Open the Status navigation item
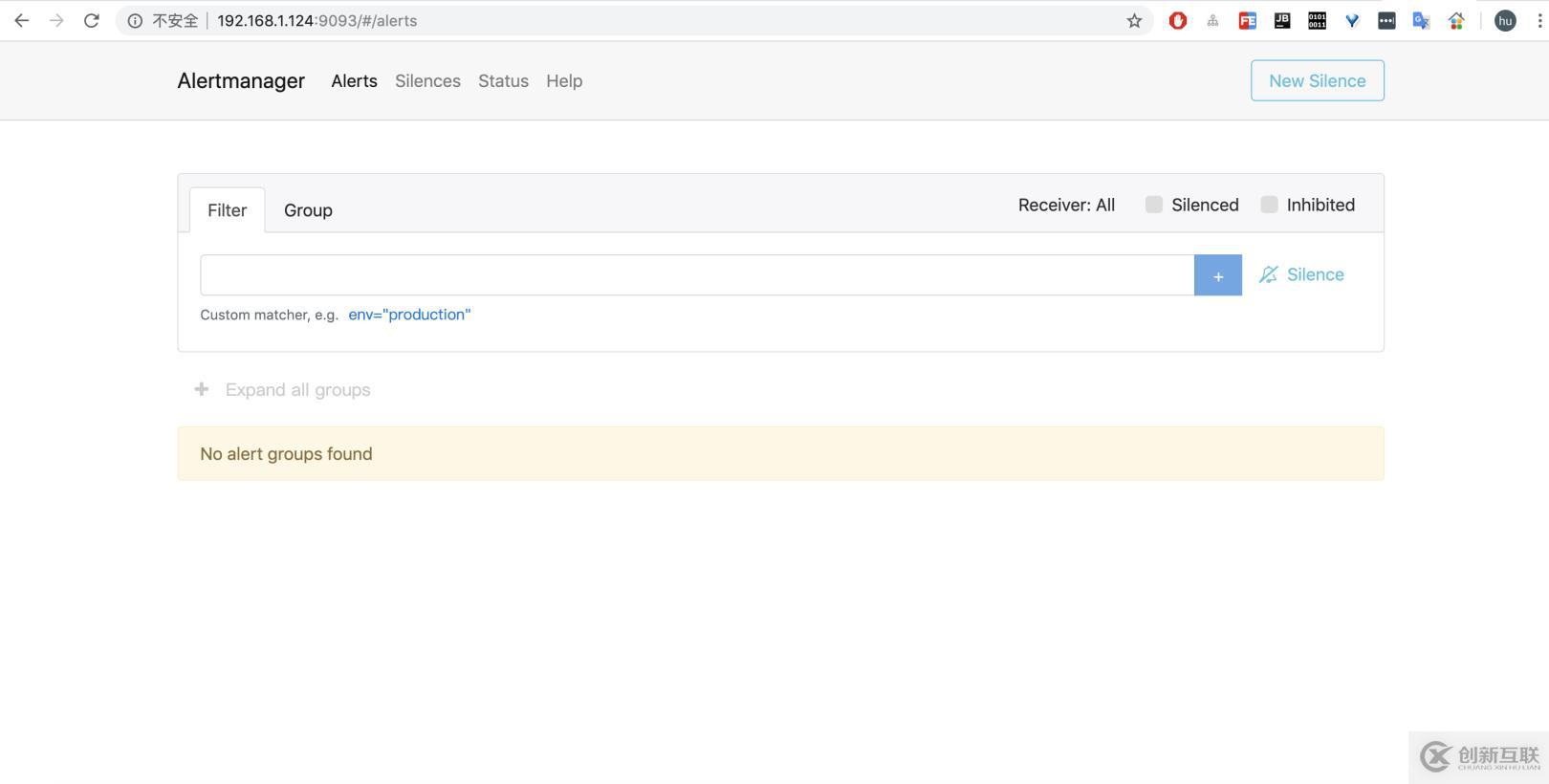Screen dimensions: 1549x784 pos(503,81)
